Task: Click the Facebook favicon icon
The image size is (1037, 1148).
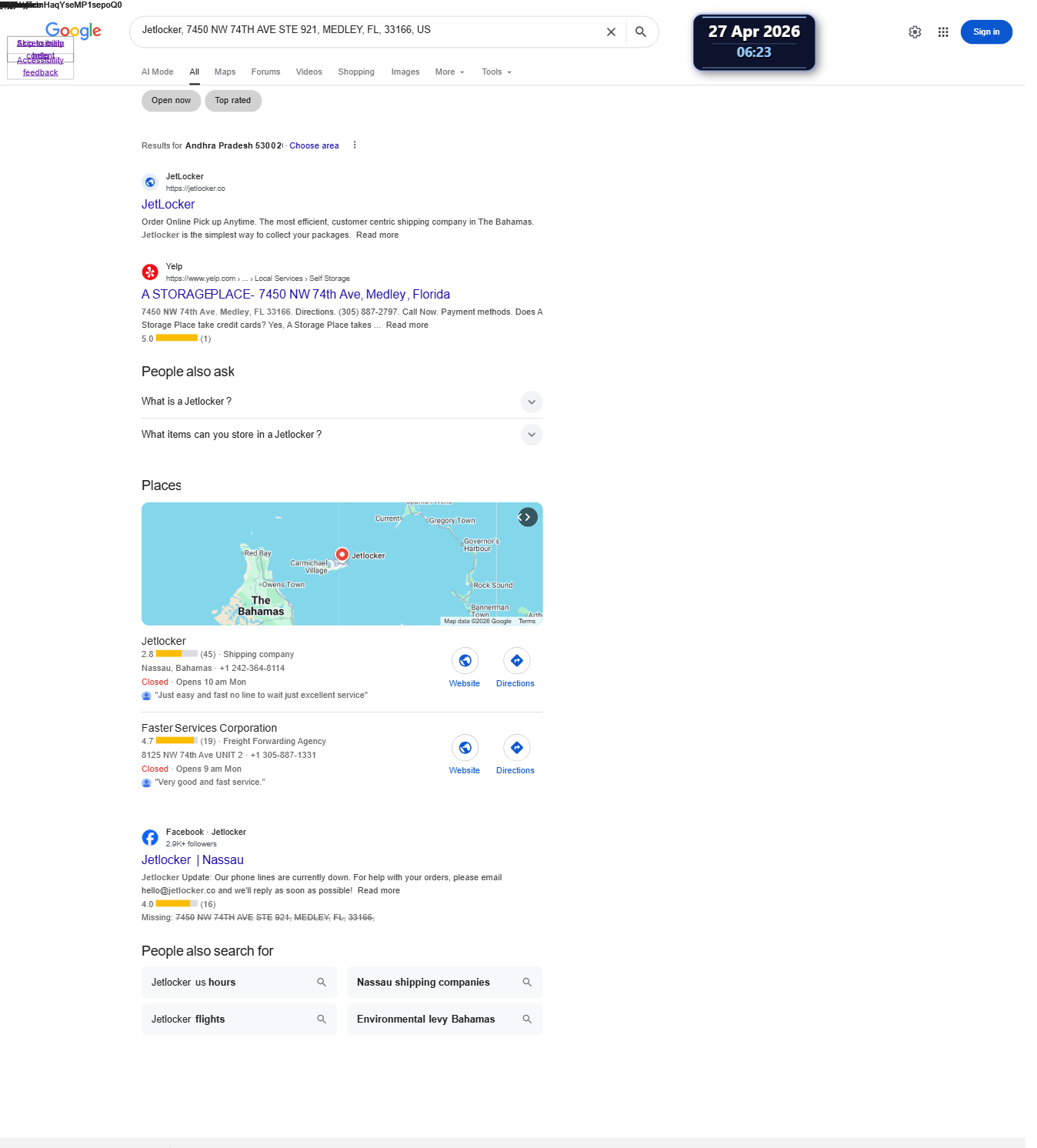Action: point(150,838)
